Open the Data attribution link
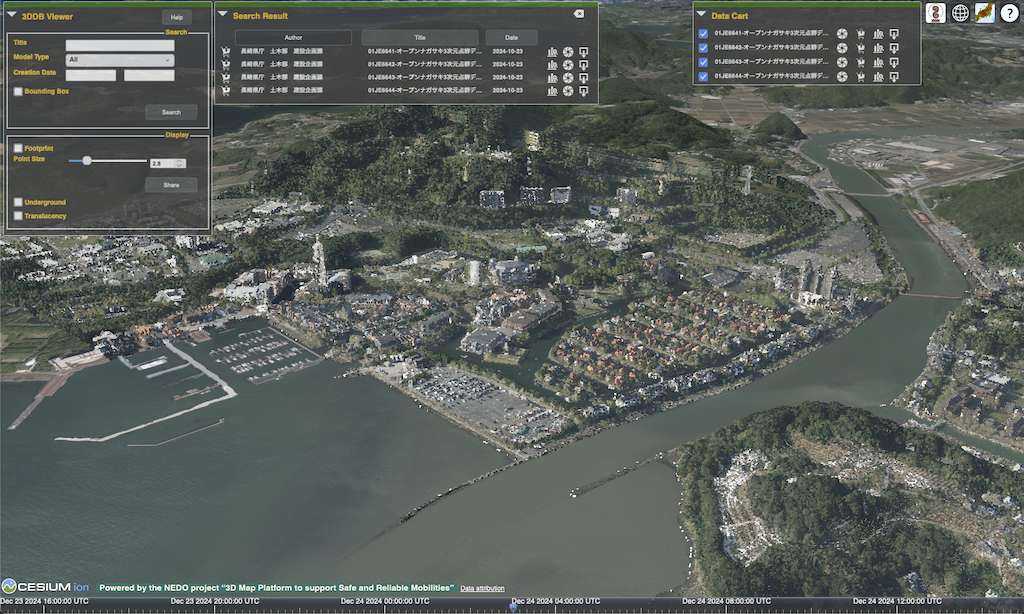 click(x=482, y=589)
